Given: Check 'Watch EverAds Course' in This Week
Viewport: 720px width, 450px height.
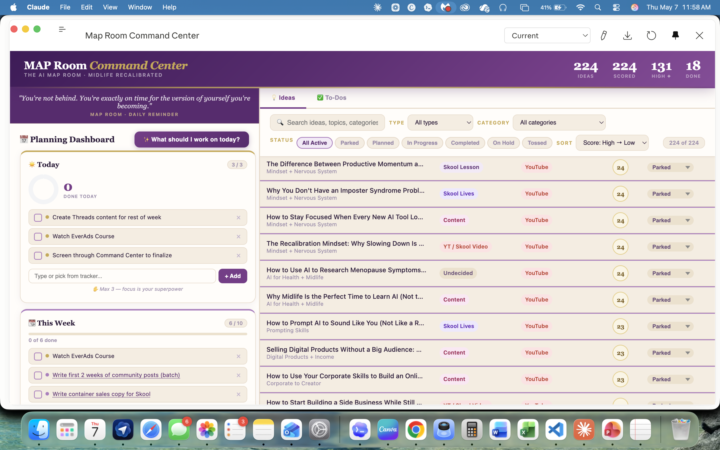Looking at the screenshot, I should (x=38, y=356).
